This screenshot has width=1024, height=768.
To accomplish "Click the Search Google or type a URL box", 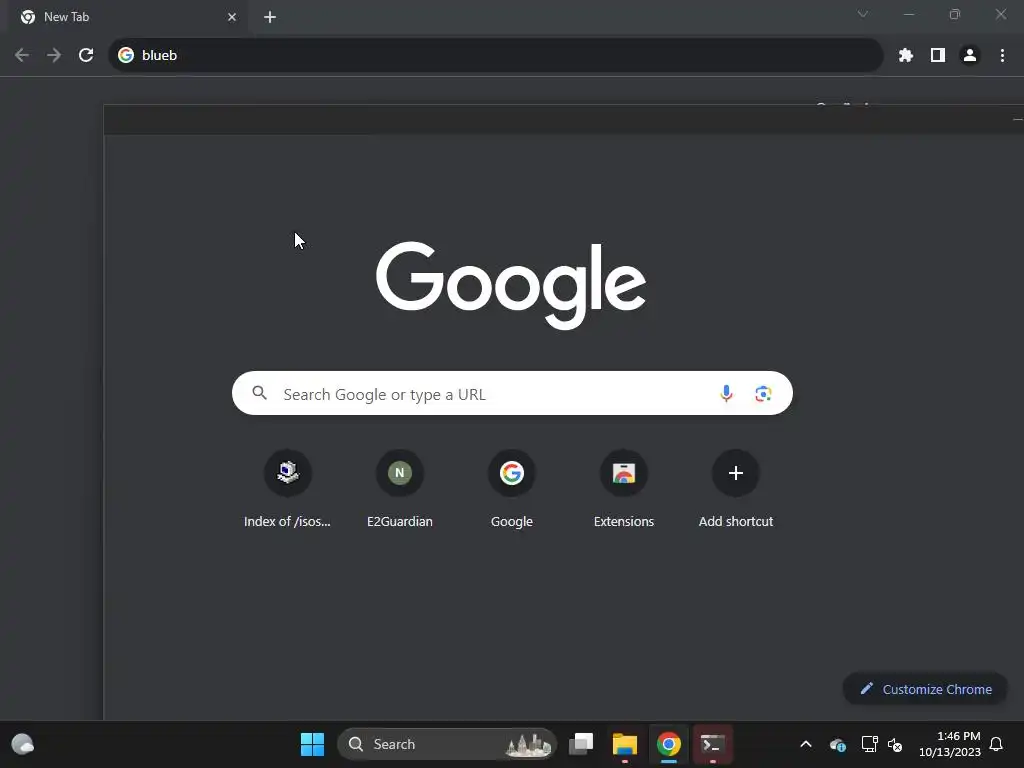I will tap(512, 393).
